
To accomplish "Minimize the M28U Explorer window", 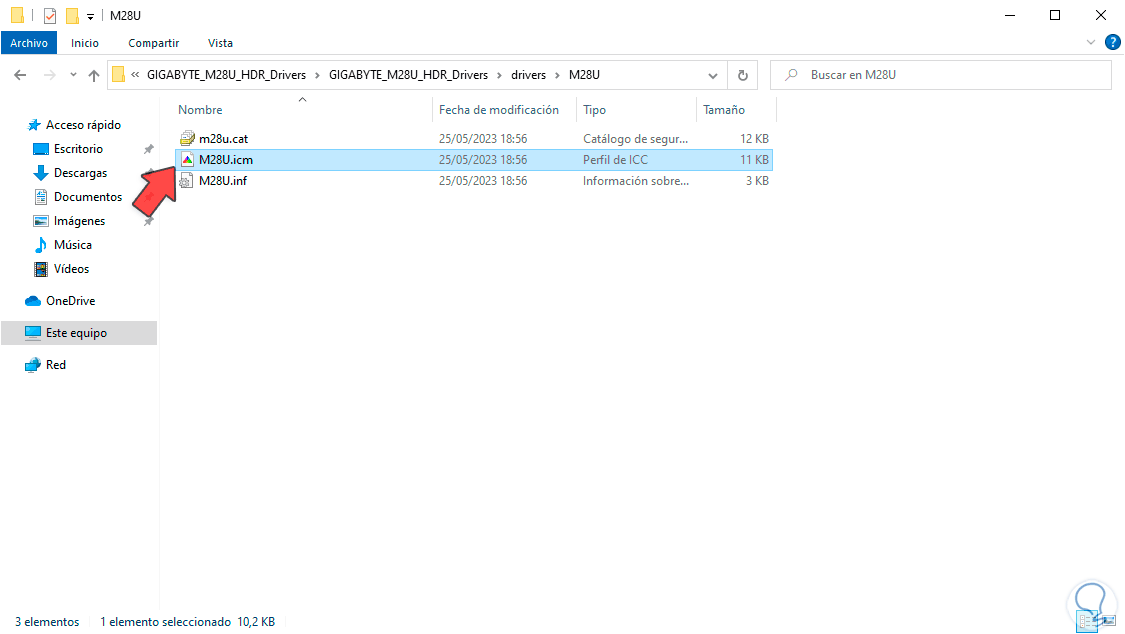I will [1010, 15].
